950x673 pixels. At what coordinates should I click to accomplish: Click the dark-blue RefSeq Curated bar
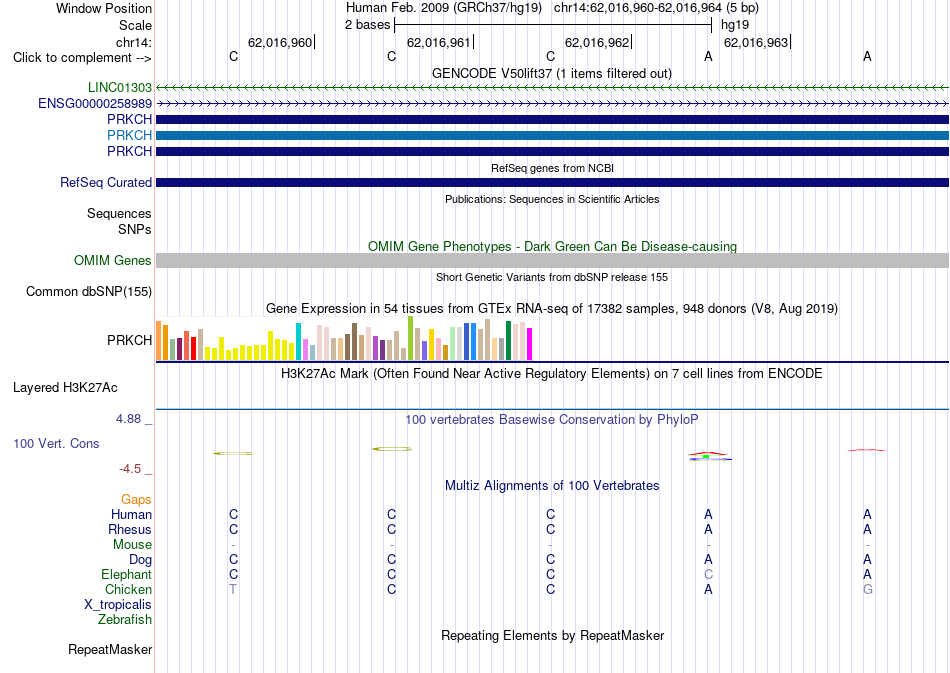click(553, 182)
